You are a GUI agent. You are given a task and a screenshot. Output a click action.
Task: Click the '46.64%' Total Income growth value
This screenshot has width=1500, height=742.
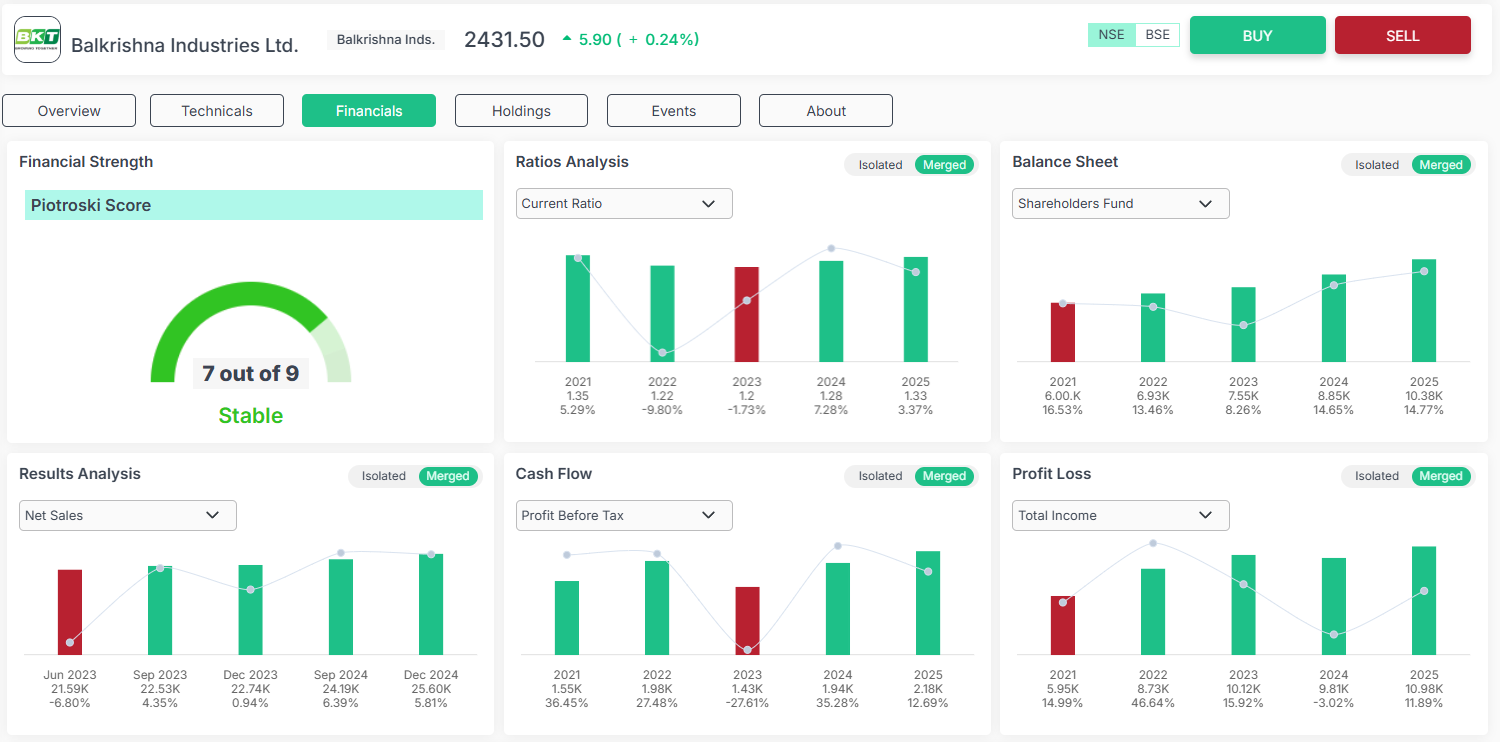pos(1153,703)
